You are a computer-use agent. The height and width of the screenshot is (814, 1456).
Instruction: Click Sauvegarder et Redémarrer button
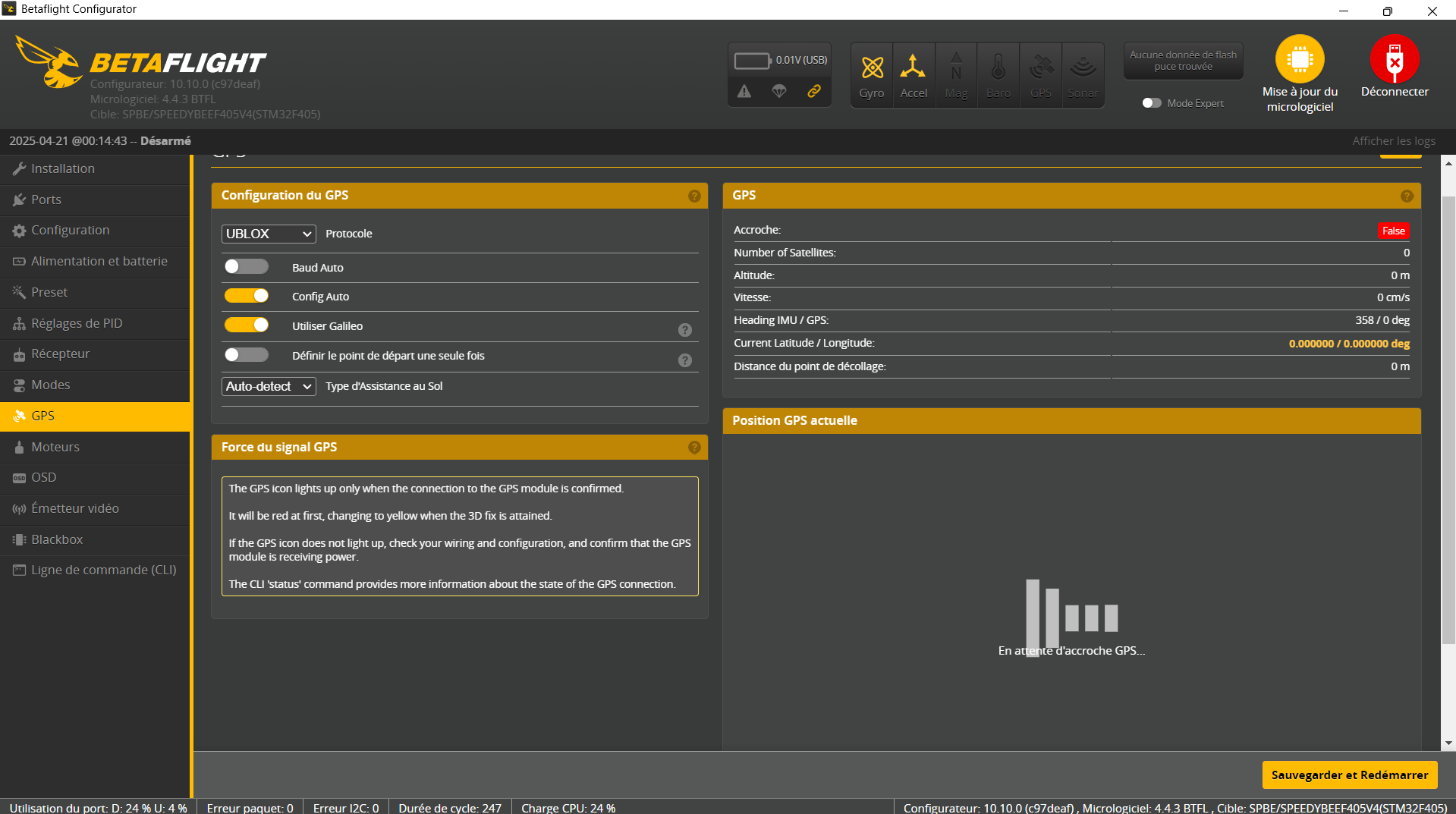[x=1349, y=775]
